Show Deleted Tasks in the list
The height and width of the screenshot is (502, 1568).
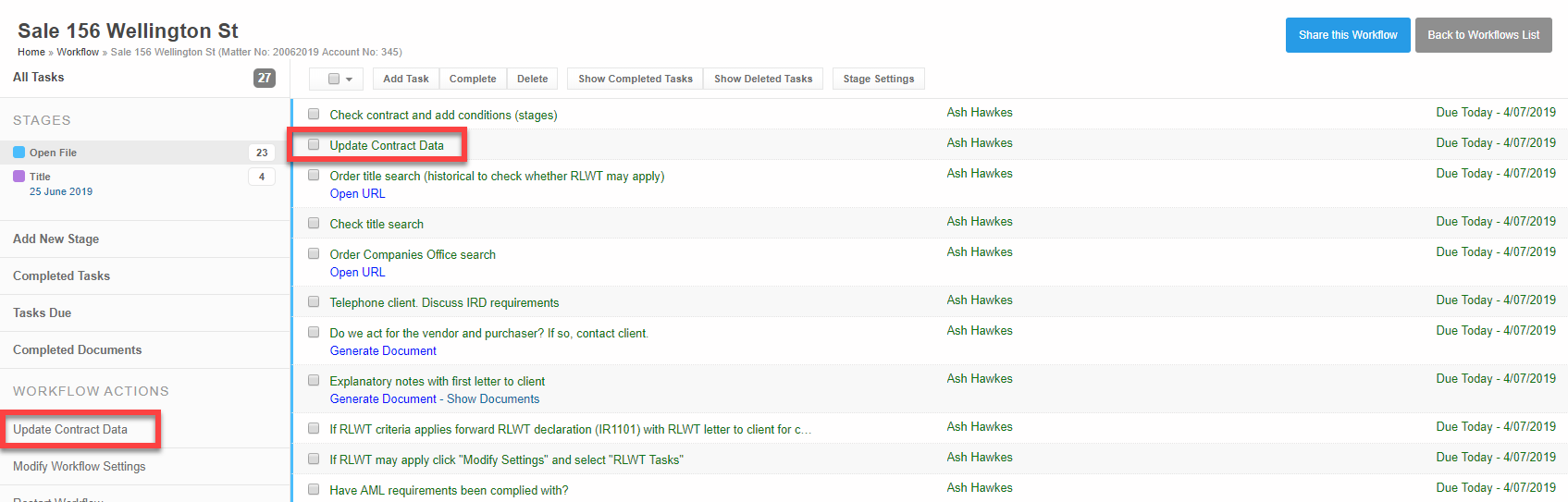pos(763,79)
